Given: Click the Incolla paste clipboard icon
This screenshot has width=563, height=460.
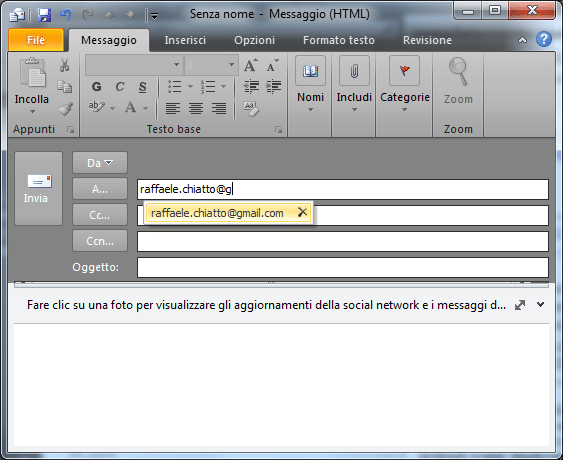Looking at the screenshot, I should pos(33,73).
